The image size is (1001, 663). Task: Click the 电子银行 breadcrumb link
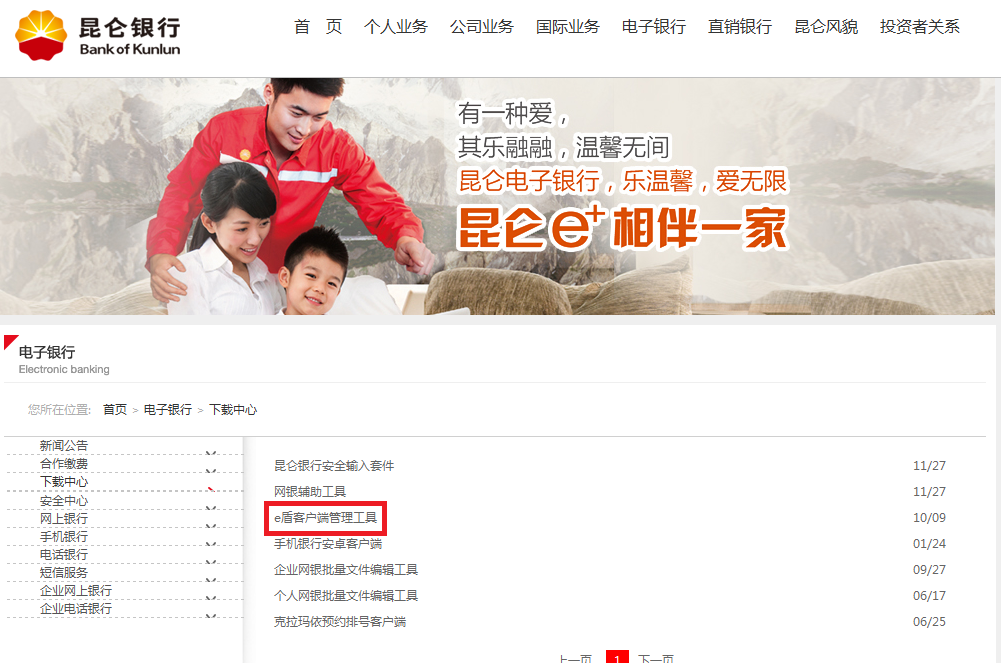point(167,410)
